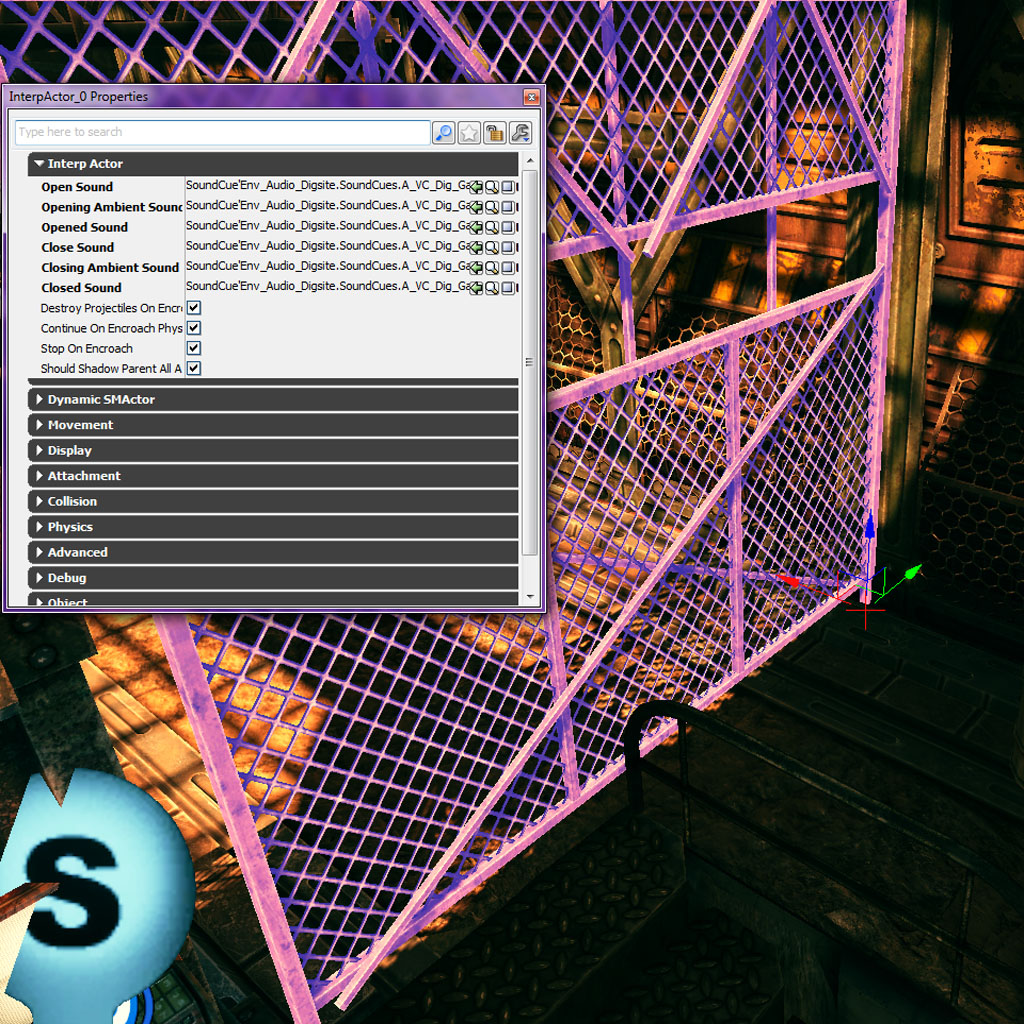Image resolution: width=1024 pixels, height=1024 pixels.
Task: Expand the Attachment category
Action: click(x=39, y=475)
